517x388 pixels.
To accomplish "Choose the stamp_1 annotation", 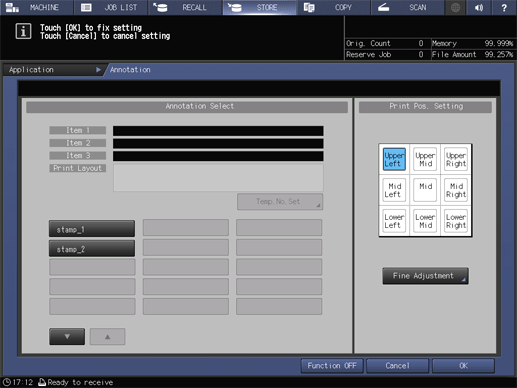I will tap(92, 229).
